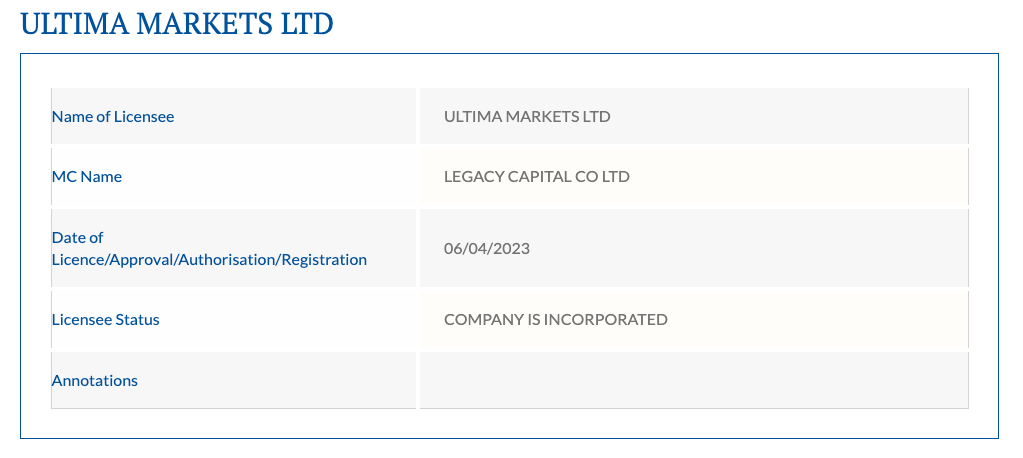Image resolution: width=1023 pixels, height=458 pixels.
Task: Click the word INCORPORATED in the status row
Action: tap(605, 320)
